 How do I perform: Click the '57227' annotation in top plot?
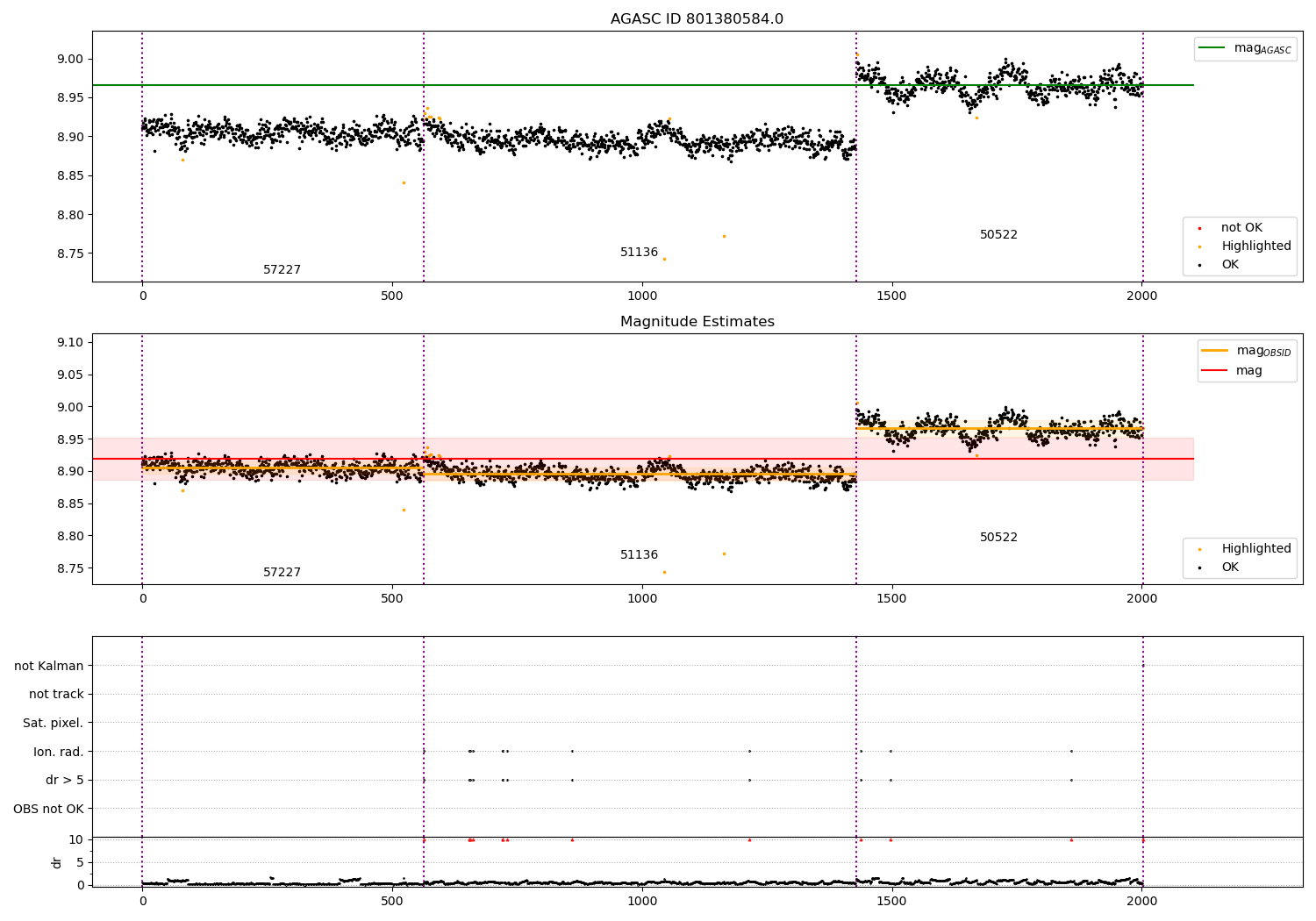pyautogui.click(x=282, y=270)
